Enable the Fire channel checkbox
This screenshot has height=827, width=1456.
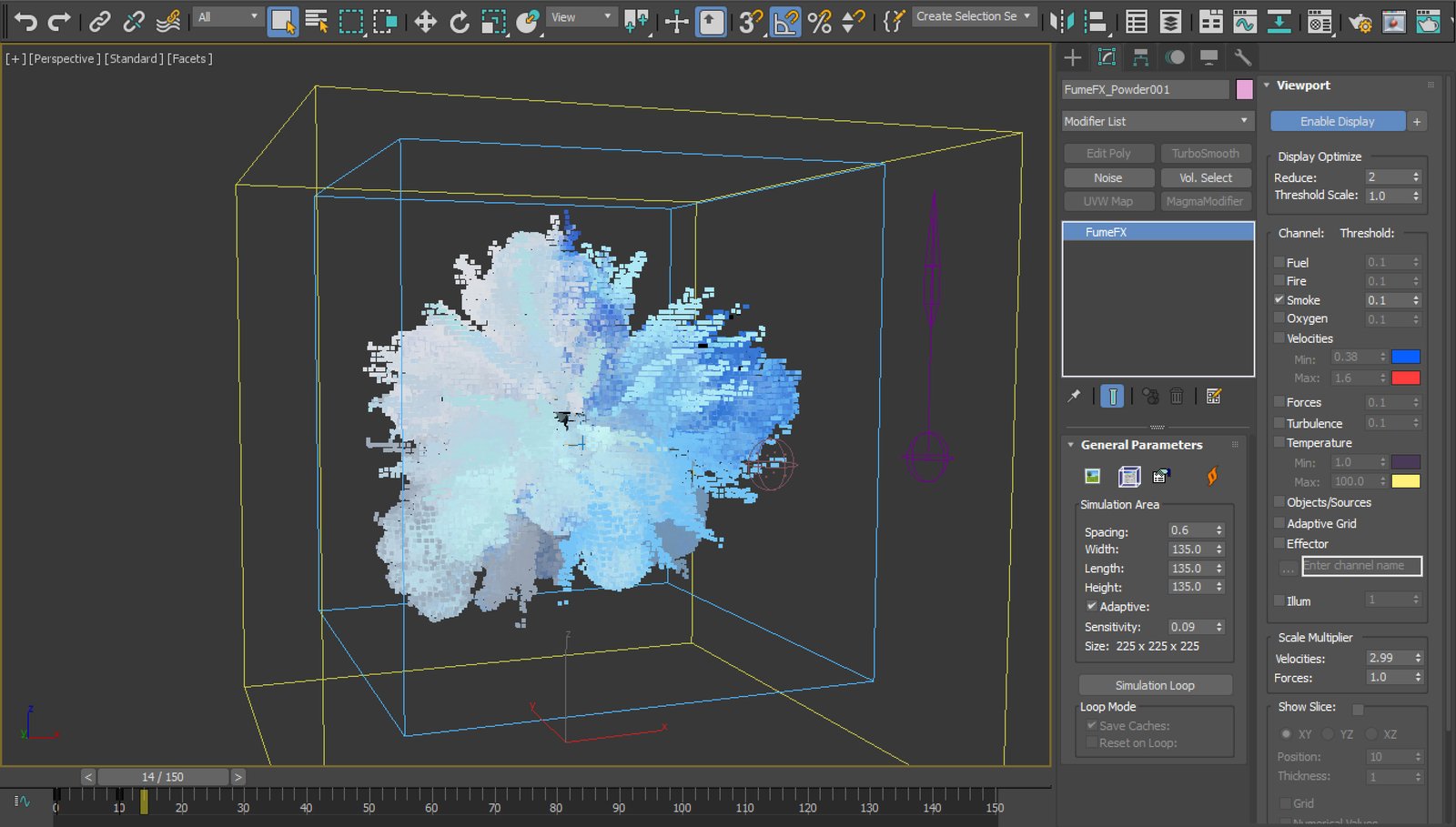pyautogui.click(x=1280, y=280)
